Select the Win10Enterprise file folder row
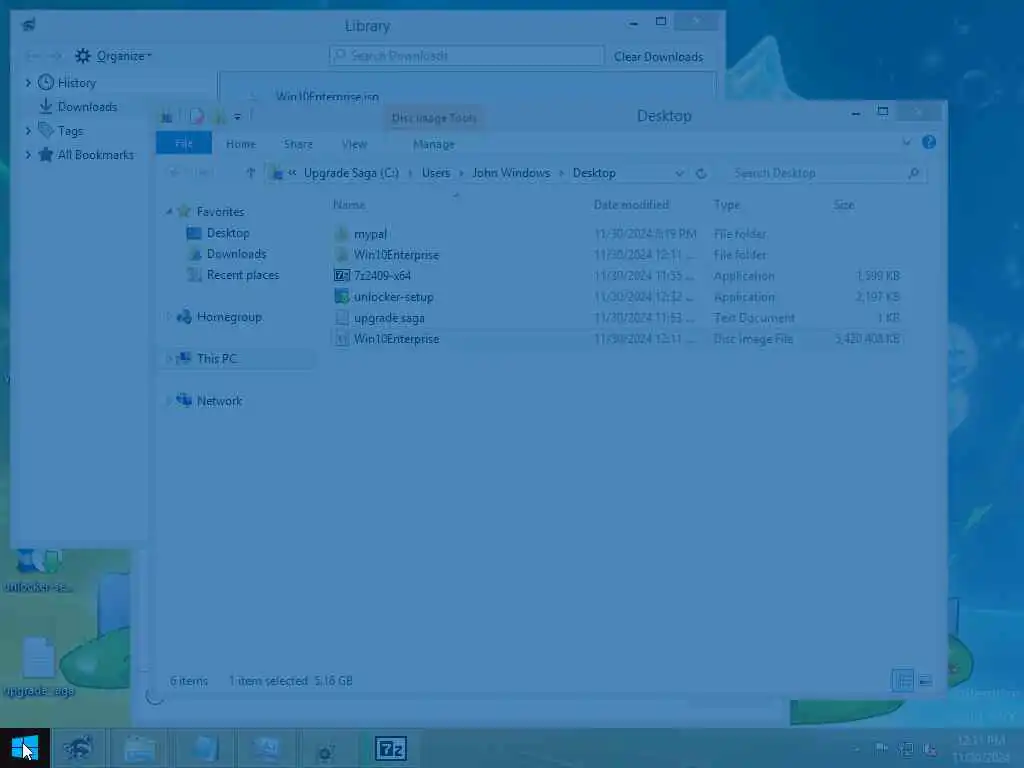Screen dimensions: 1024x768 pos(617,255)
